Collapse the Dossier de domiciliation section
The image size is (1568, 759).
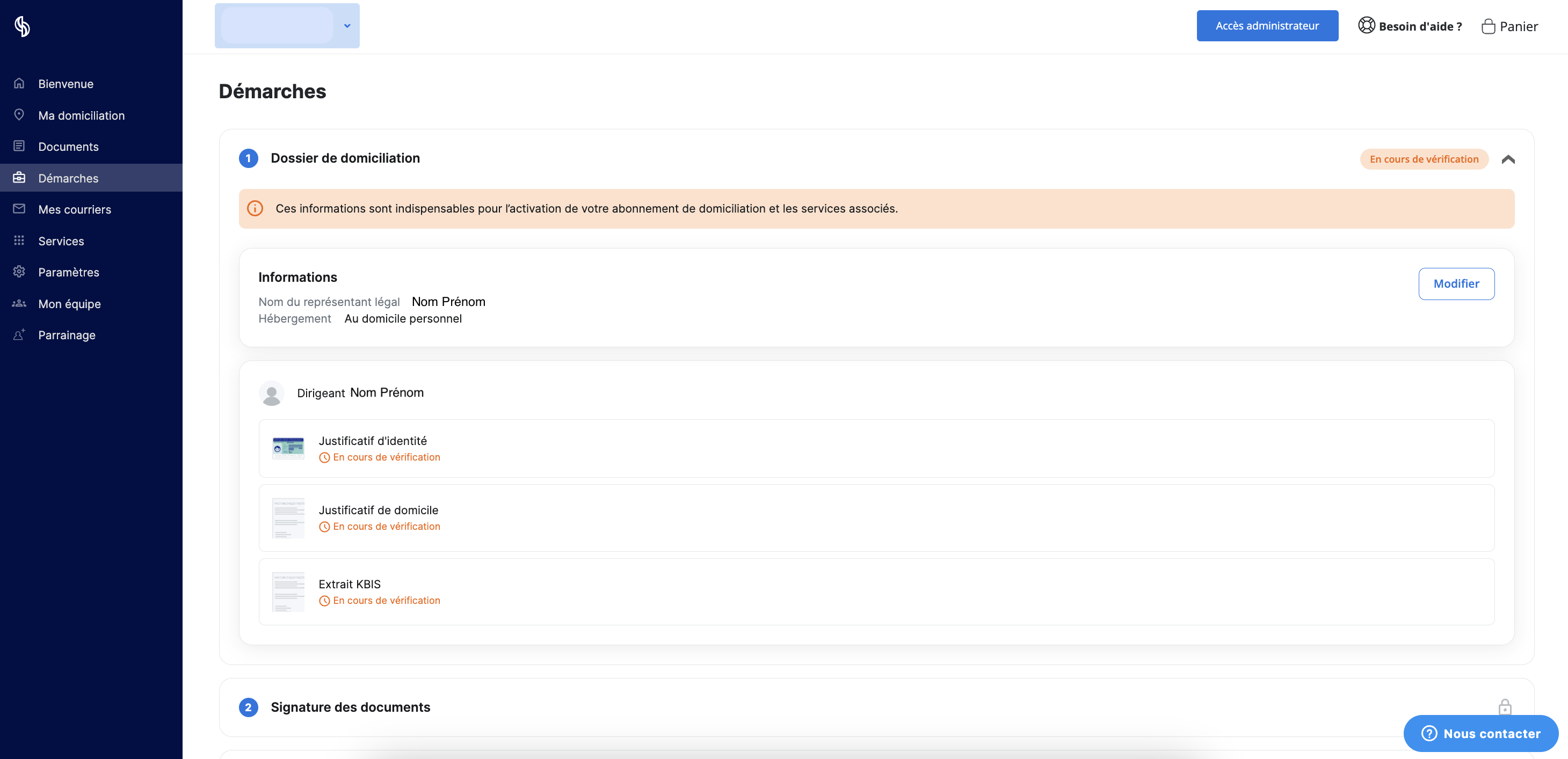[1508, 159]
